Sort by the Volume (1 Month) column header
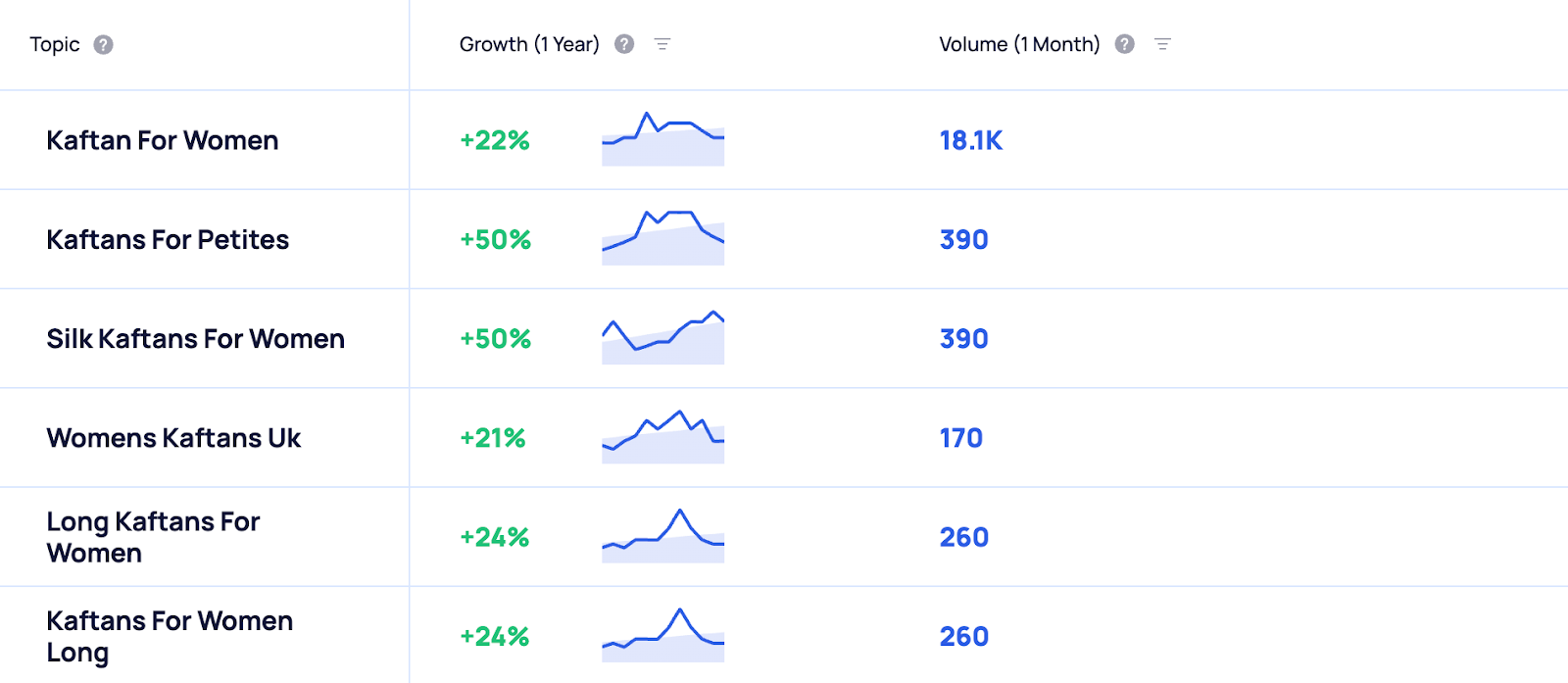 (x=1019, y=44)
